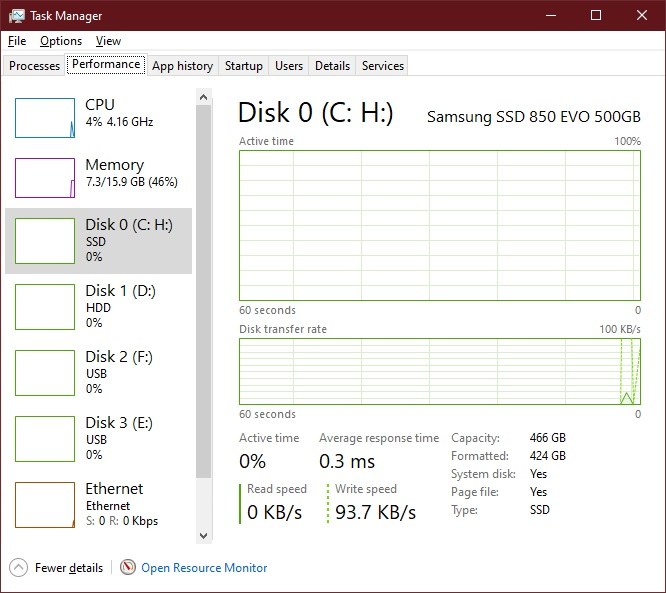This screenshot has height=593, width=666.
Task: Open the File menu
Action: (17, 41)
